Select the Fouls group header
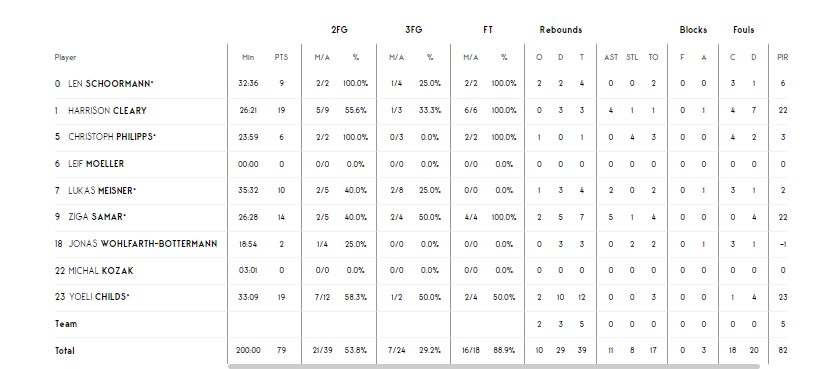 [743, 30]
